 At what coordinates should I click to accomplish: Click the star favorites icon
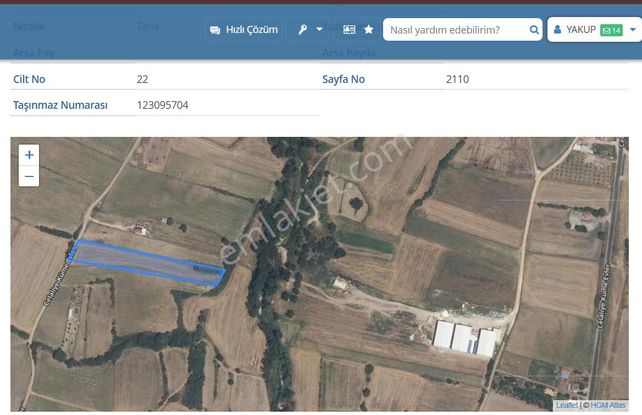[368, 29]
